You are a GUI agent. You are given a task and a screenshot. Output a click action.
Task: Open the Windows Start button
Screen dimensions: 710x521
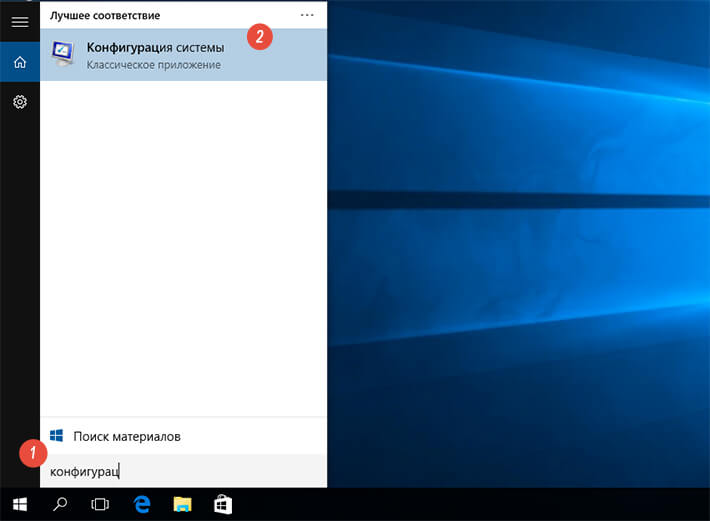coord(19,504)
